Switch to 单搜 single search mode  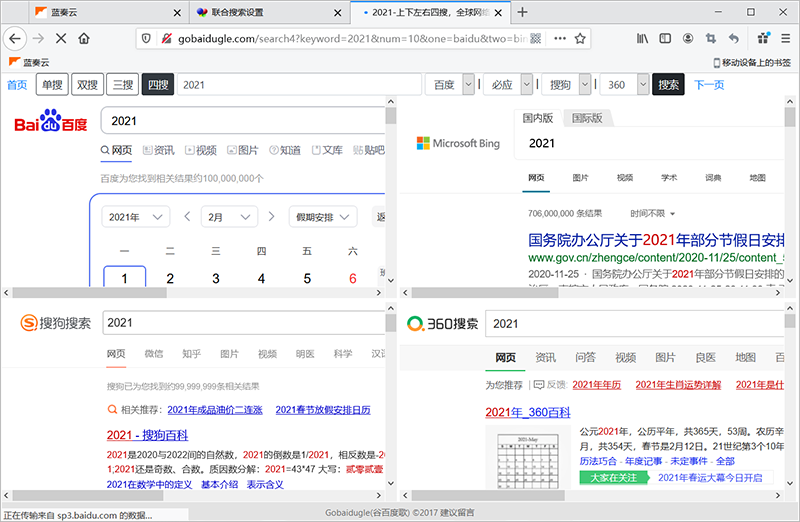tap(52, 85)
